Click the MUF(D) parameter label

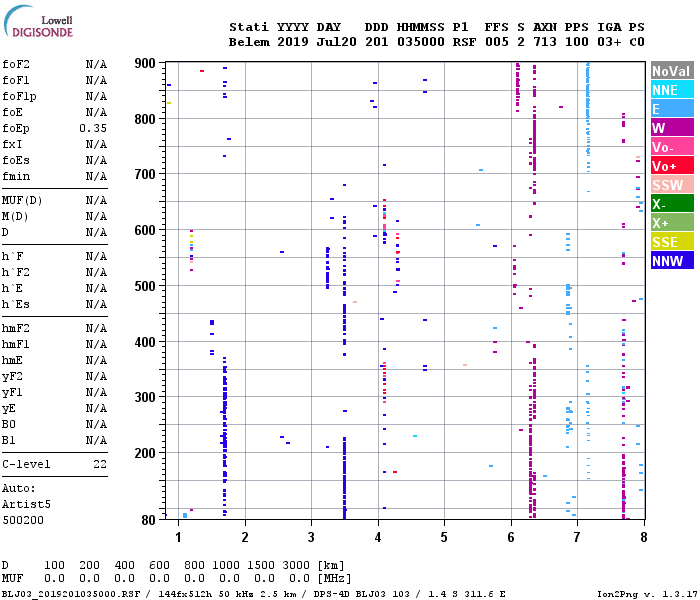point(22,200)
